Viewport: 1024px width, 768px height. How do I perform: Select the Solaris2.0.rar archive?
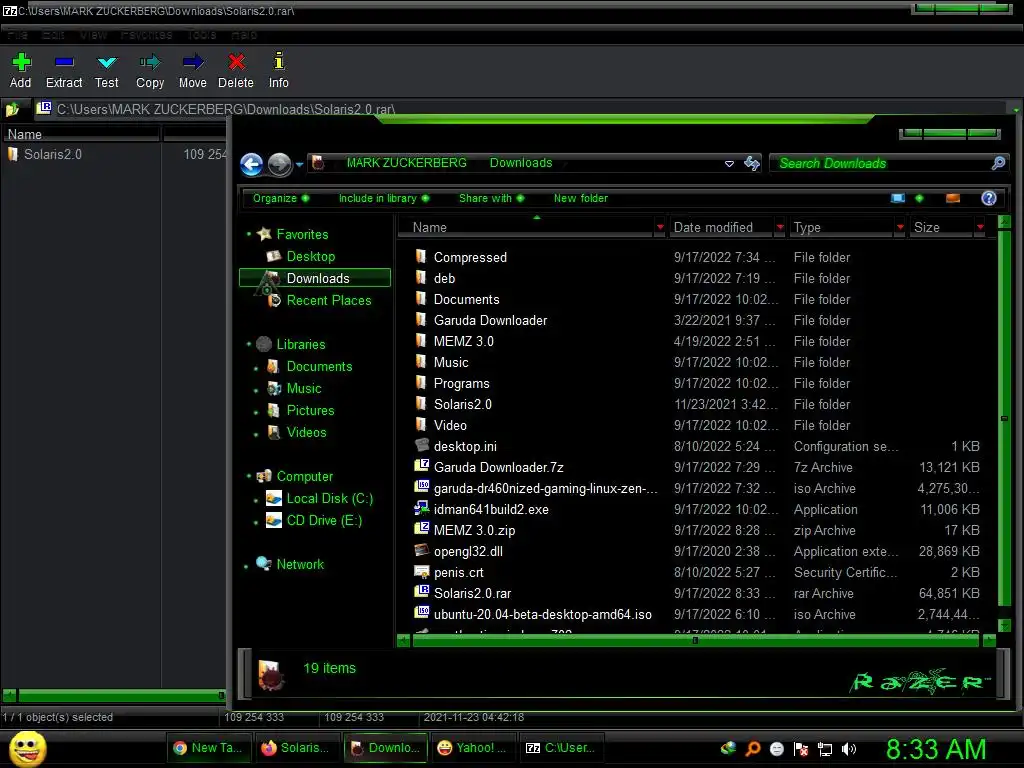tap(472, 593)
